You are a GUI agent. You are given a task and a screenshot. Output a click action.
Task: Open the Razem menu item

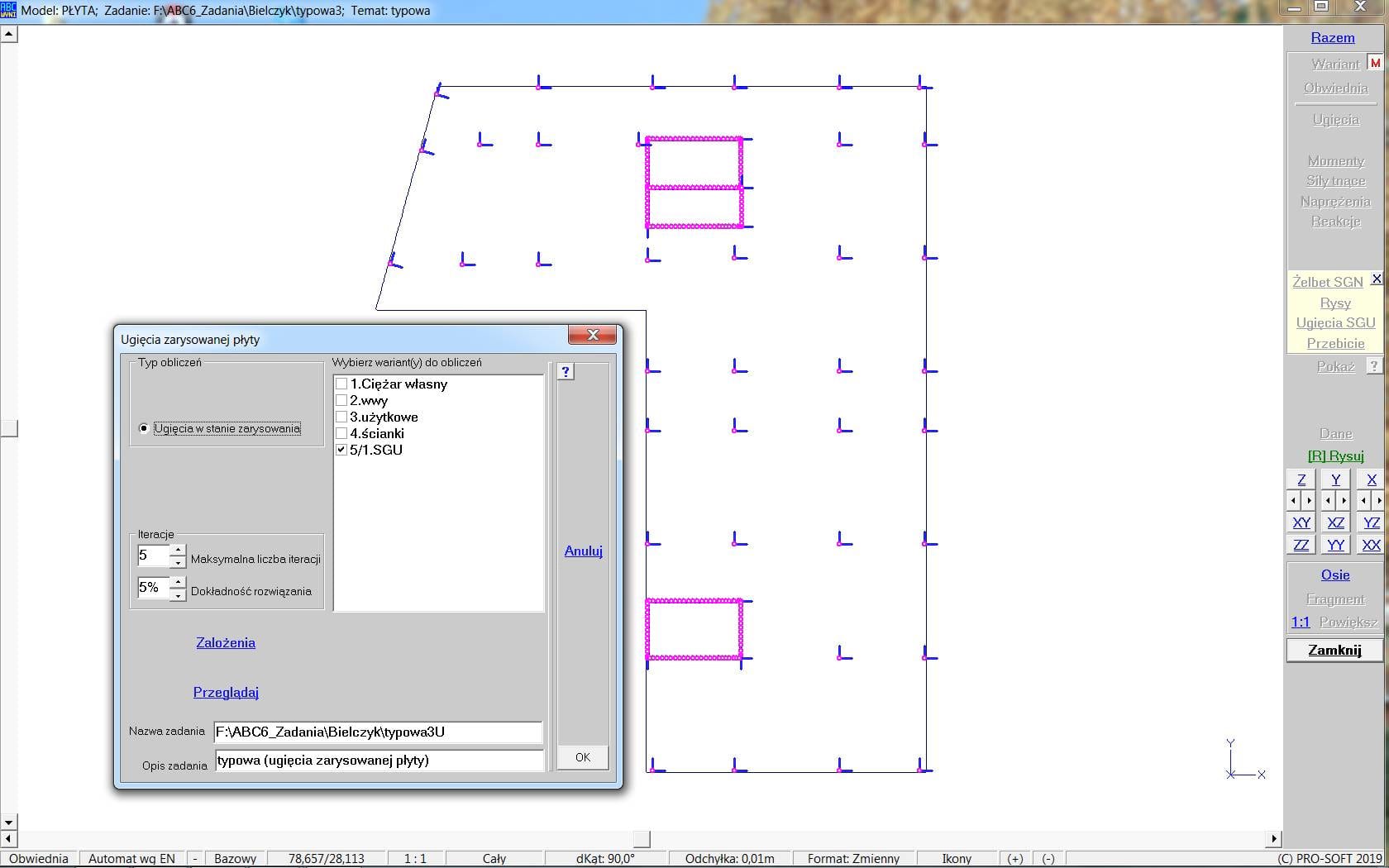tap(1333, 38)
